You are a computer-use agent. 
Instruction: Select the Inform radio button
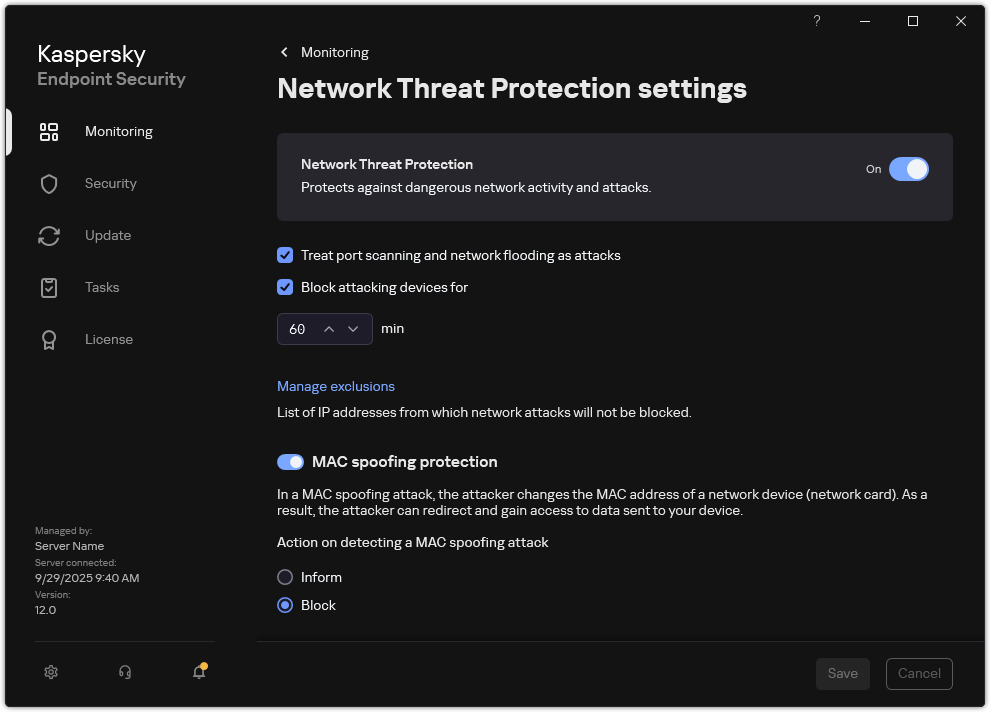[285, 577]
